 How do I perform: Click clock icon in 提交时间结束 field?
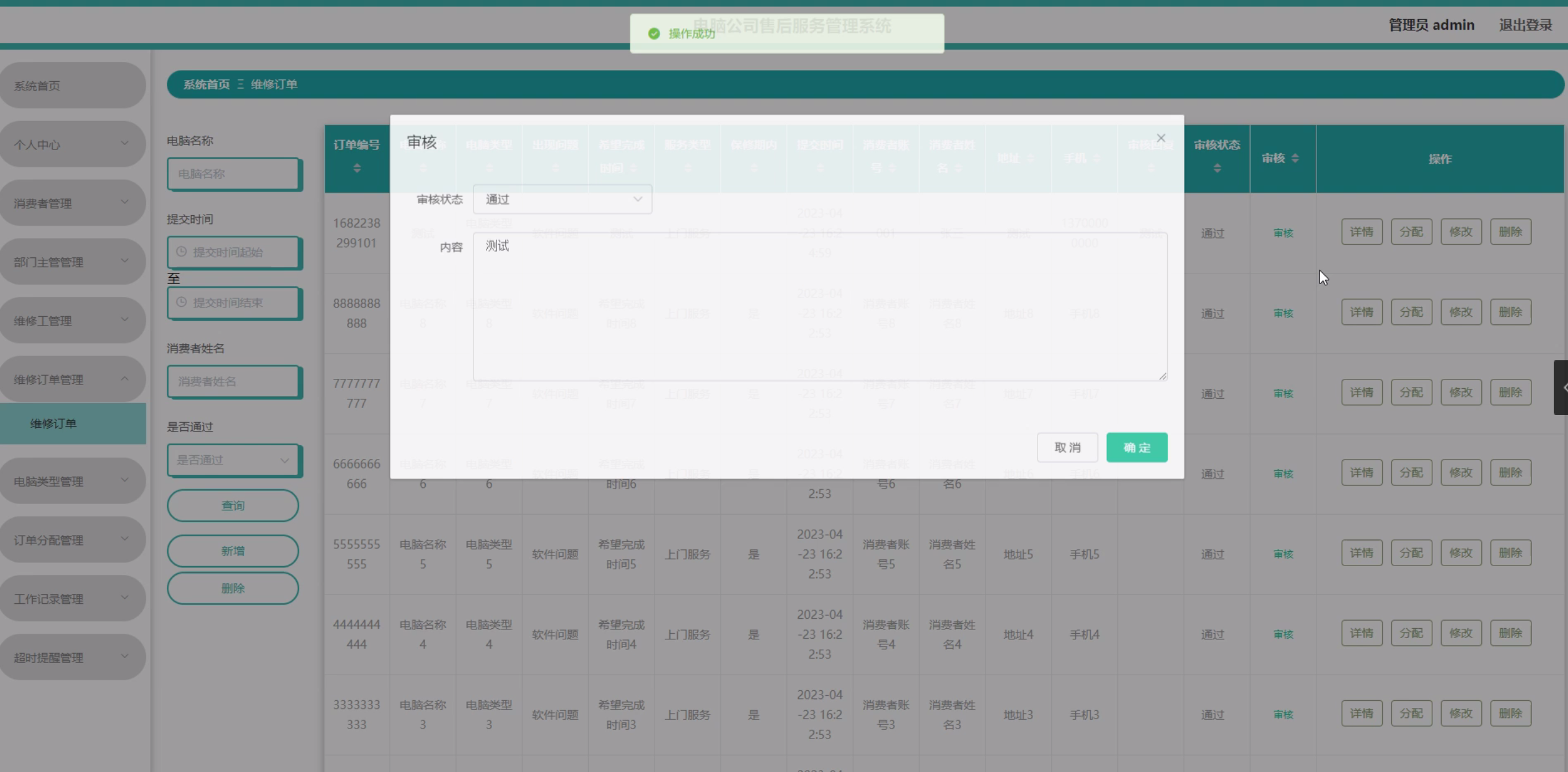[x=182, y=302]
